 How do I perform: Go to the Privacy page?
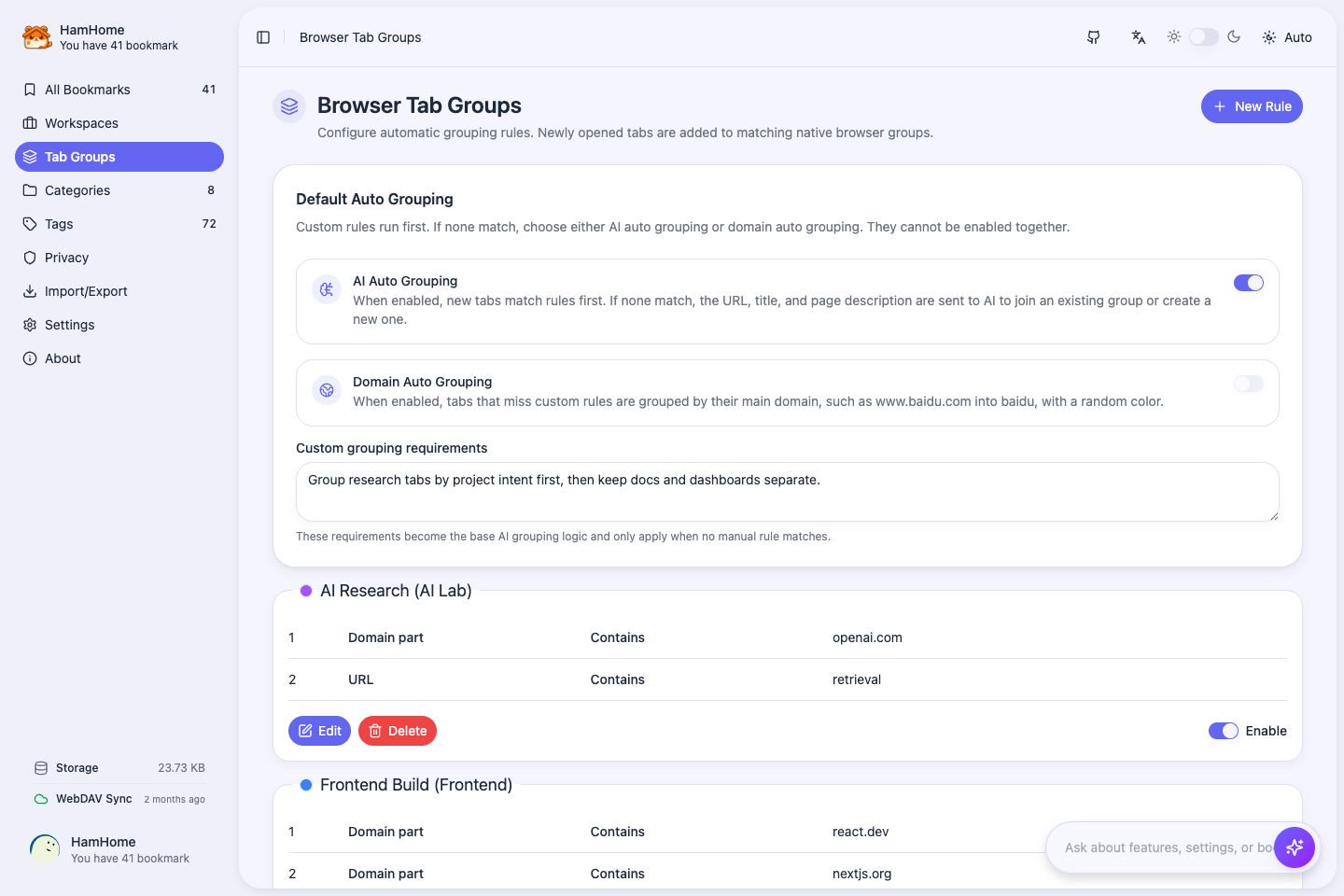[119, 258]
